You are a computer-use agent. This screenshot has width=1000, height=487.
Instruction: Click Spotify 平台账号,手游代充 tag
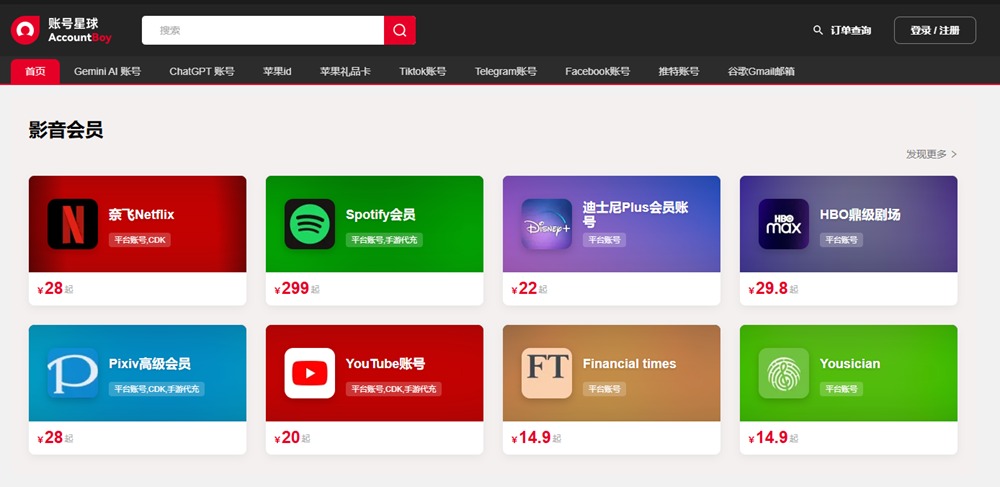click(384, 240)
